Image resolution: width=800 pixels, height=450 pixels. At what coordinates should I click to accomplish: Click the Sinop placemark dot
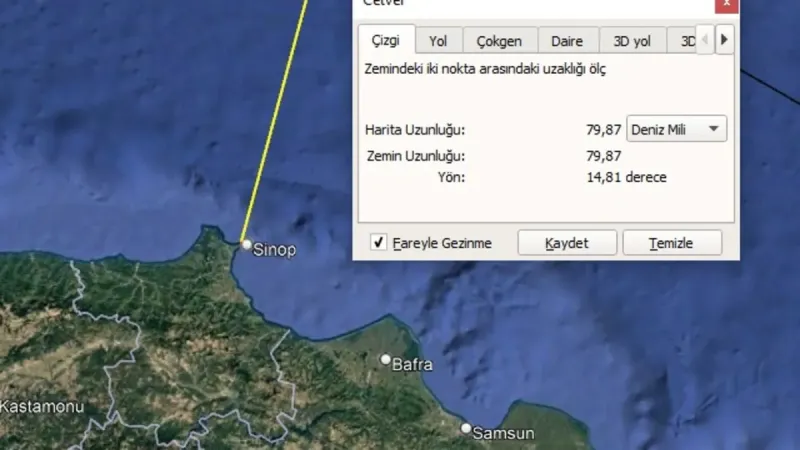[246, 245]
